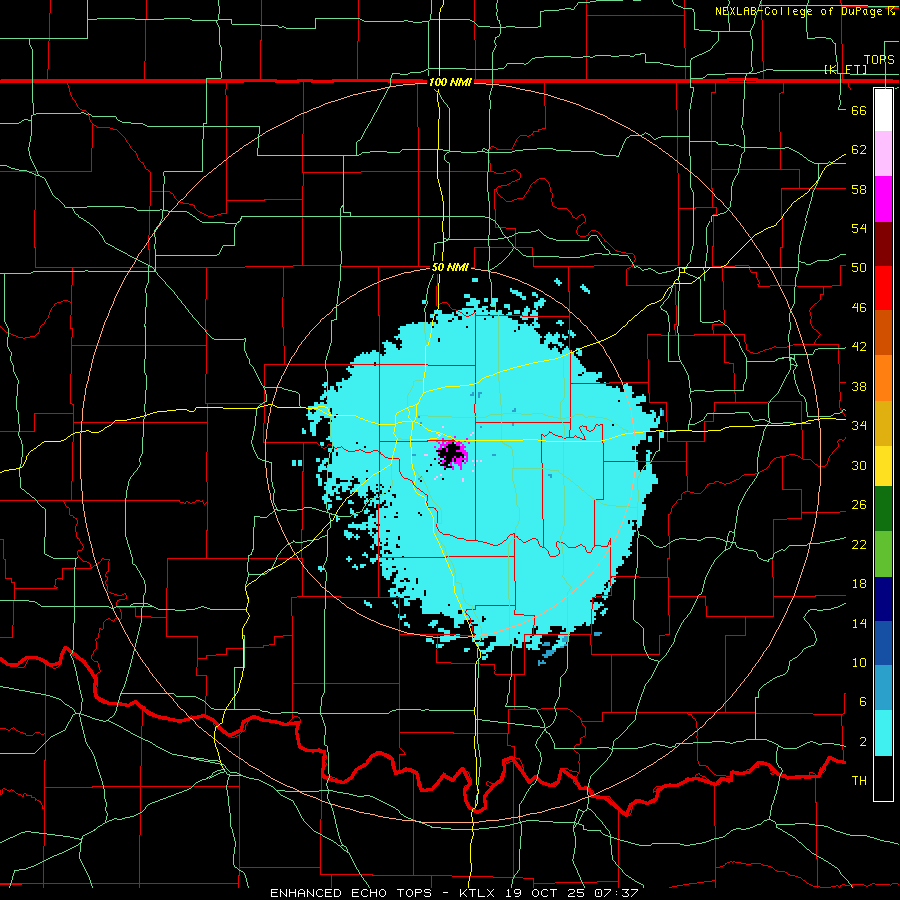This screenshot has width=900, height=900.
Task: Click the "50 NMI" range ring label
Action: (x=450, y=267)
